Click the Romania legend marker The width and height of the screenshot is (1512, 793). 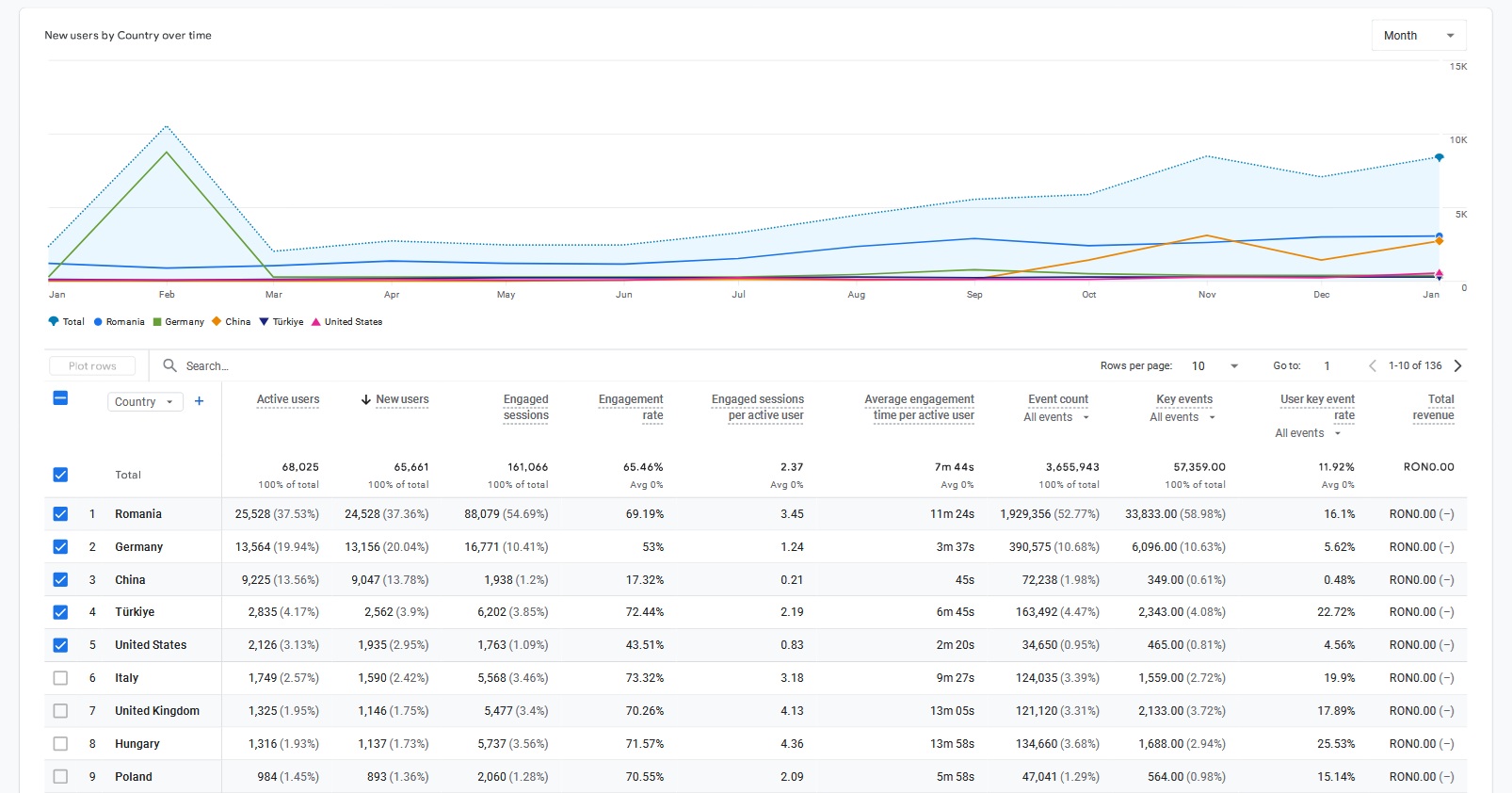(98, 322)
